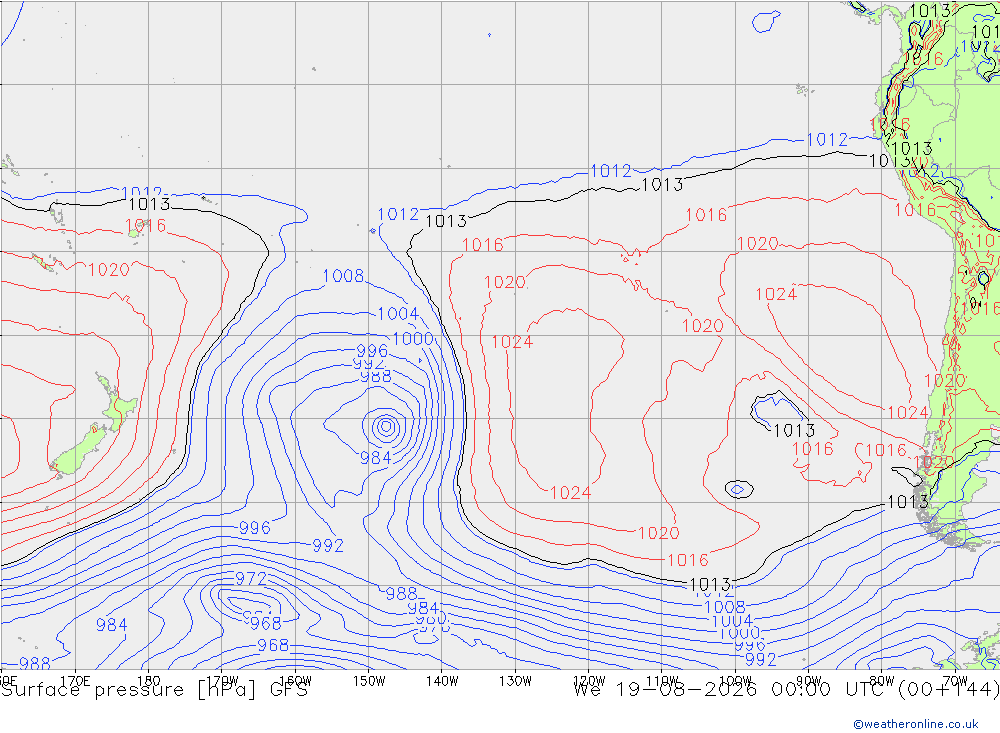Click the 120W longitude label
Screen dimensions: 1000x733
(x=589, y=681)
